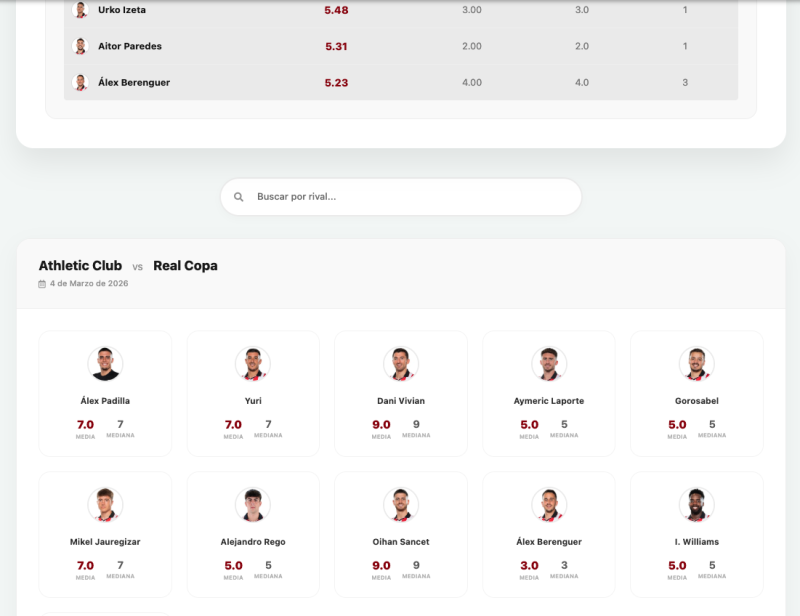Click the 5.23 average score value

point(336,83)
